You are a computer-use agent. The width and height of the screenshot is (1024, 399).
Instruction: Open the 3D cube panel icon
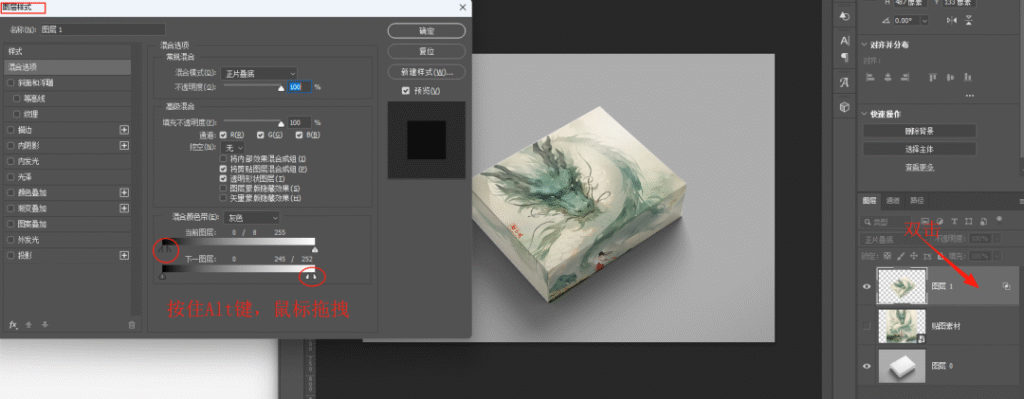[x=844, y=106]
